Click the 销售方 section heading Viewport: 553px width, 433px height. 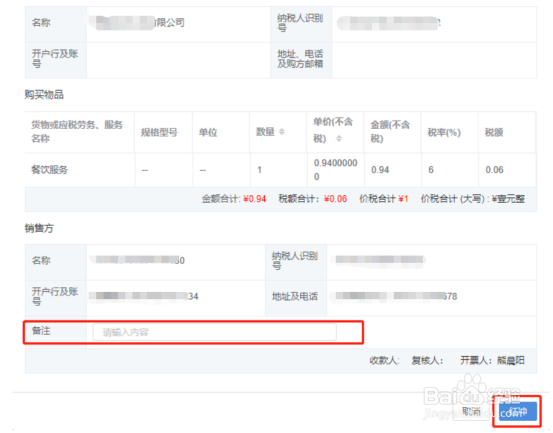tap(39, 228)
